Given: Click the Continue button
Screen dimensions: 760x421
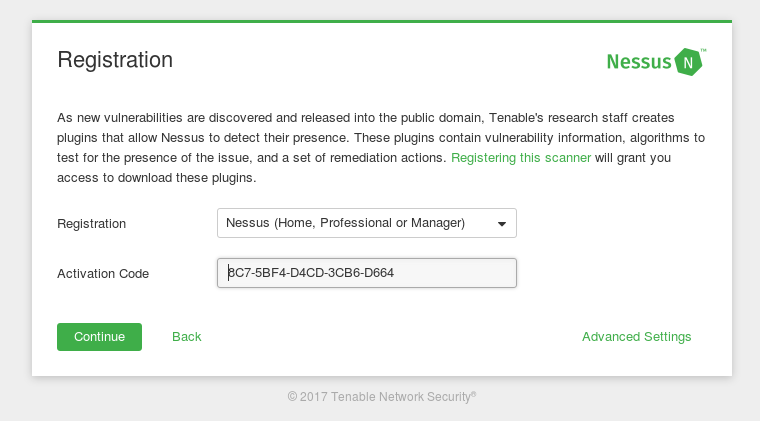Looking at the screenshot, I should click(99, 337).
